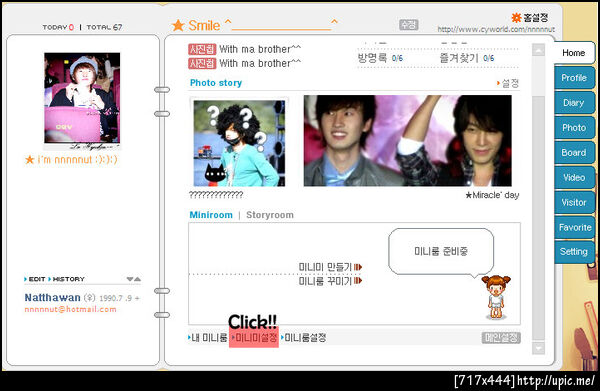Select the Video tab
The height and width of the screenshot is (391, 600).
pyautogui.click(x=574, y=177)
